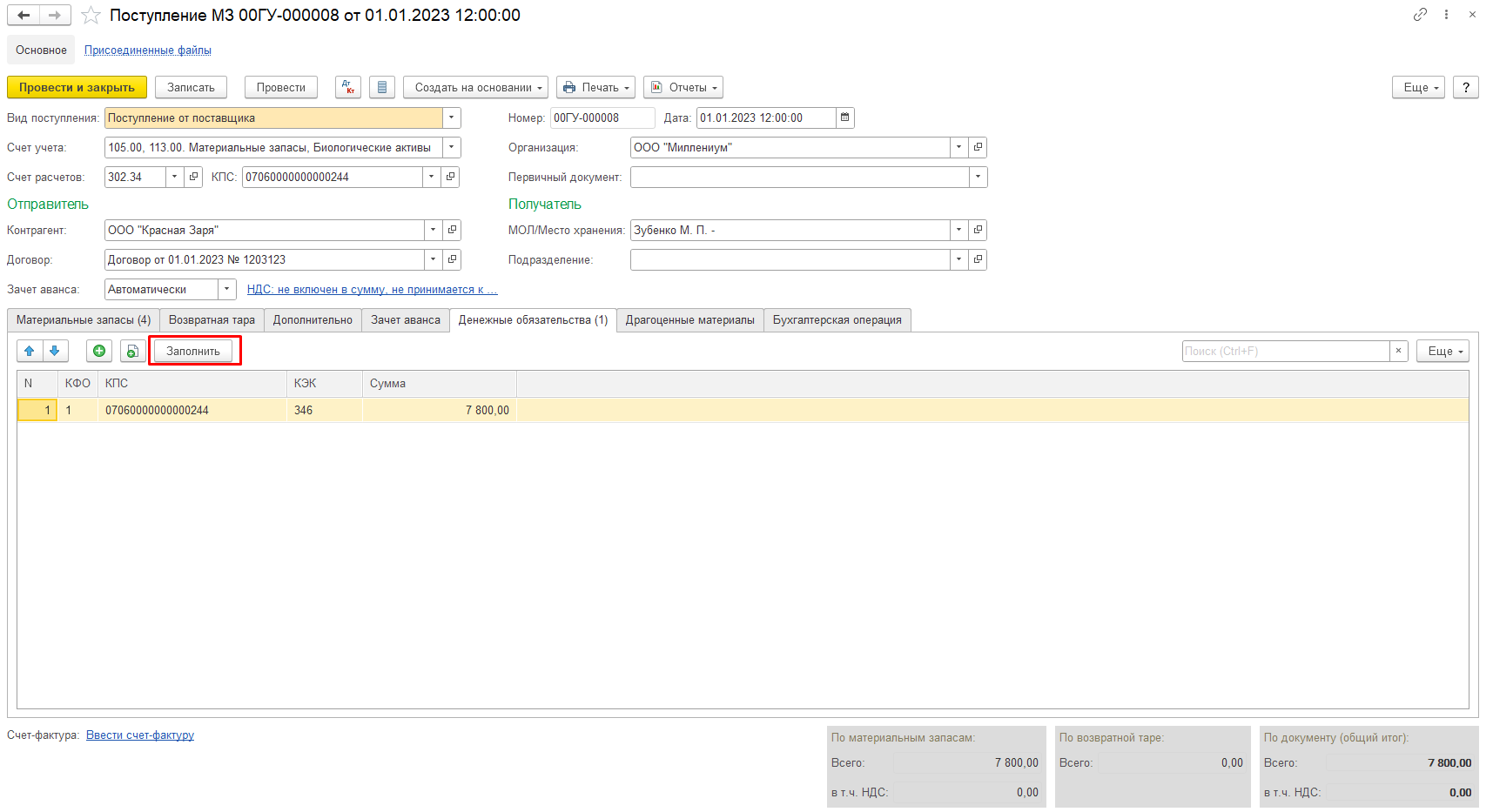Move row up with blue arrow
Image resolution: width=1493 pixels, height=812 pixels.
[30, 351]
